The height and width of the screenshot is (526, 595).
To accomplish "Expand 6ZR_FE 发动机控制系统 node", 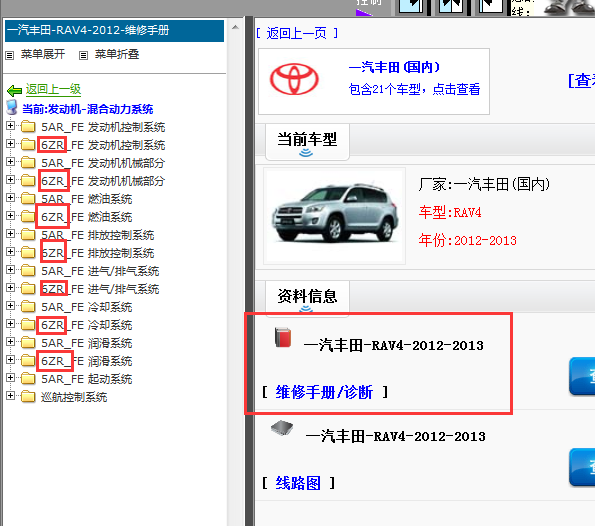I will (11, 143).
